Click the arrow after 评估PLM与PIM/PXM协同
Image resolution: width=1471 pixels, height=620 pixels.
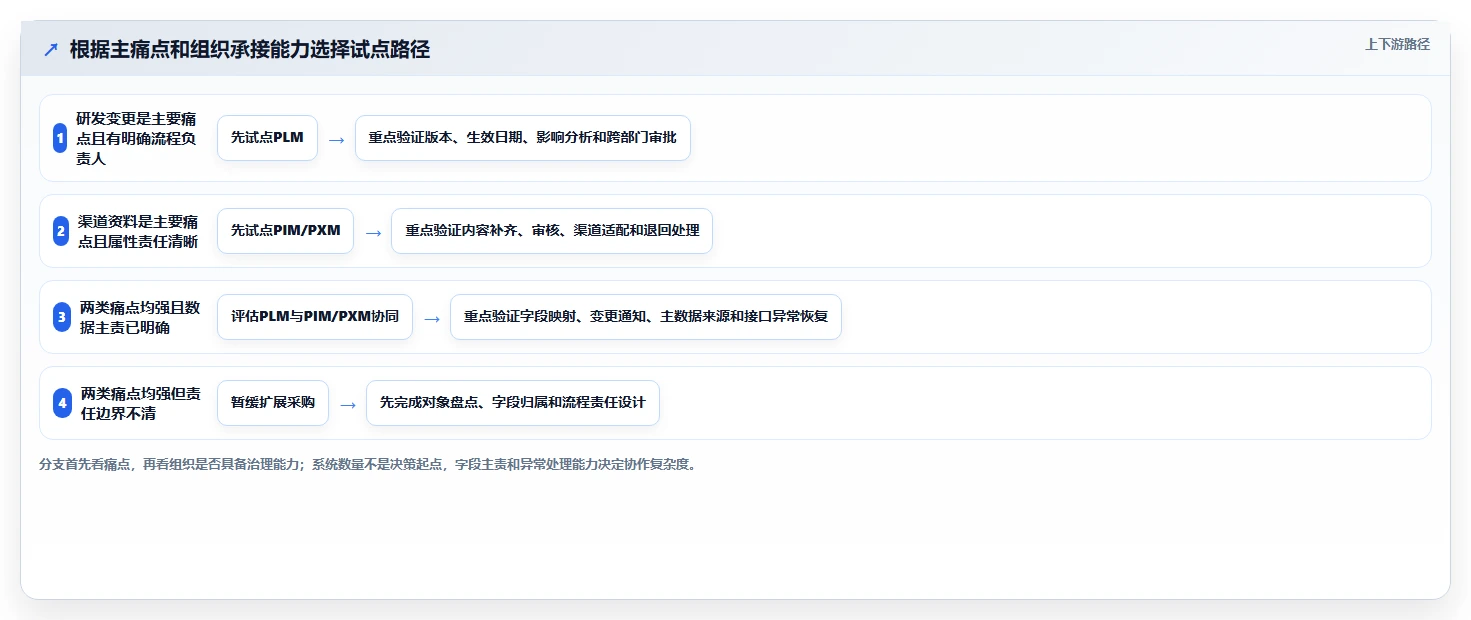point(432,318)
